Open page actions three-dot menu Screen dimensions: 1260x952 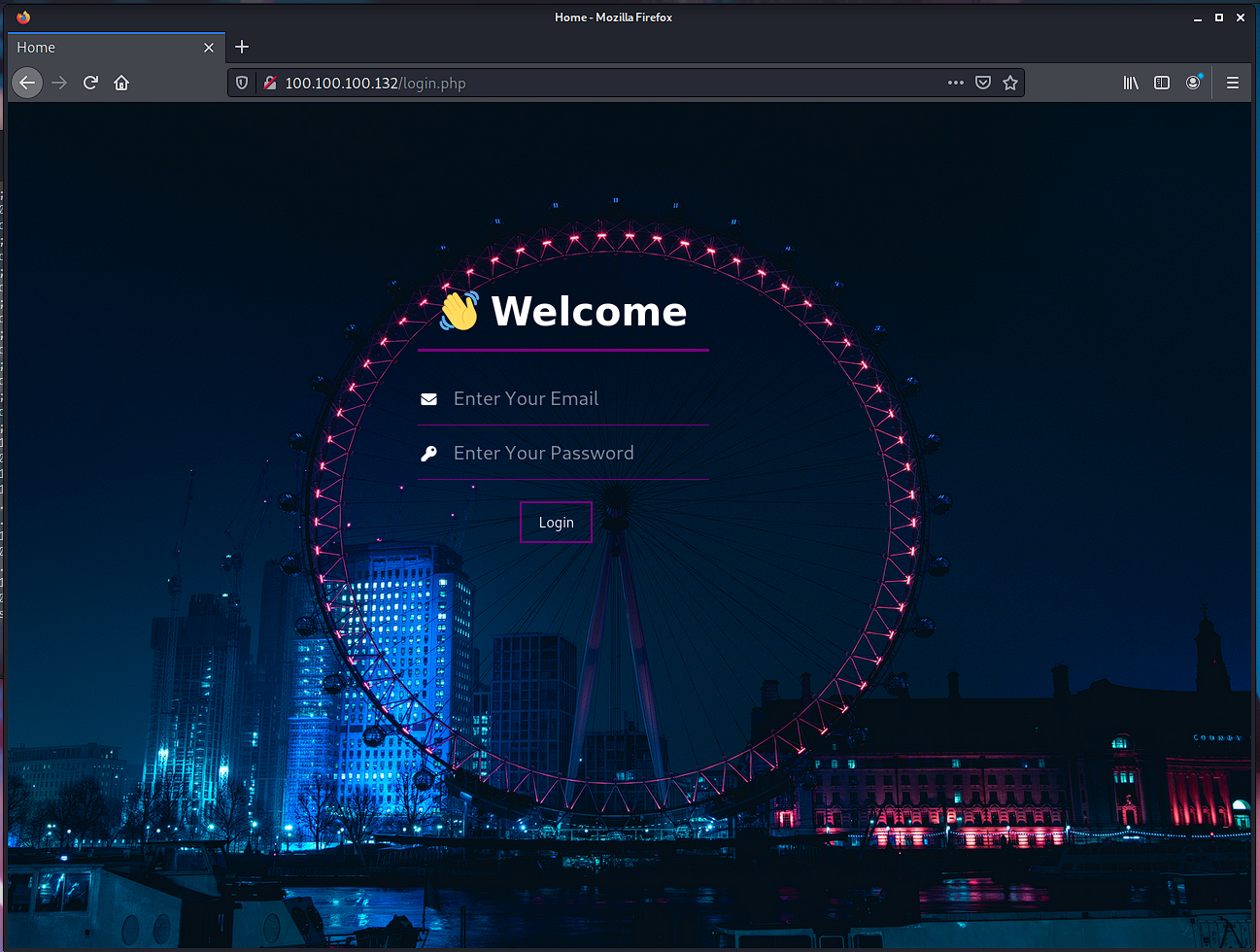click(x=956, y=83)
